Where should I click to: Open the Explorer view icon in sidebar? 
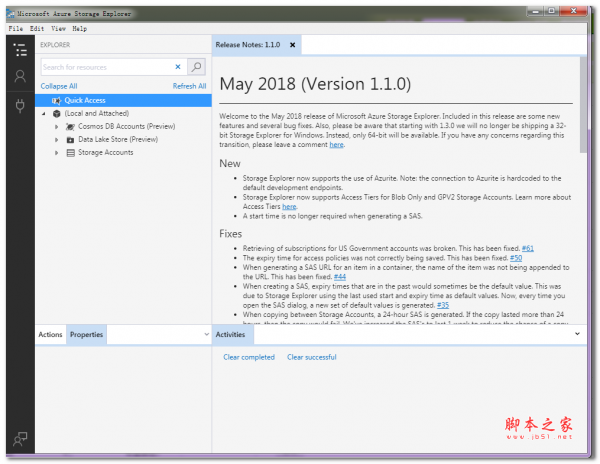pos(20,50)
